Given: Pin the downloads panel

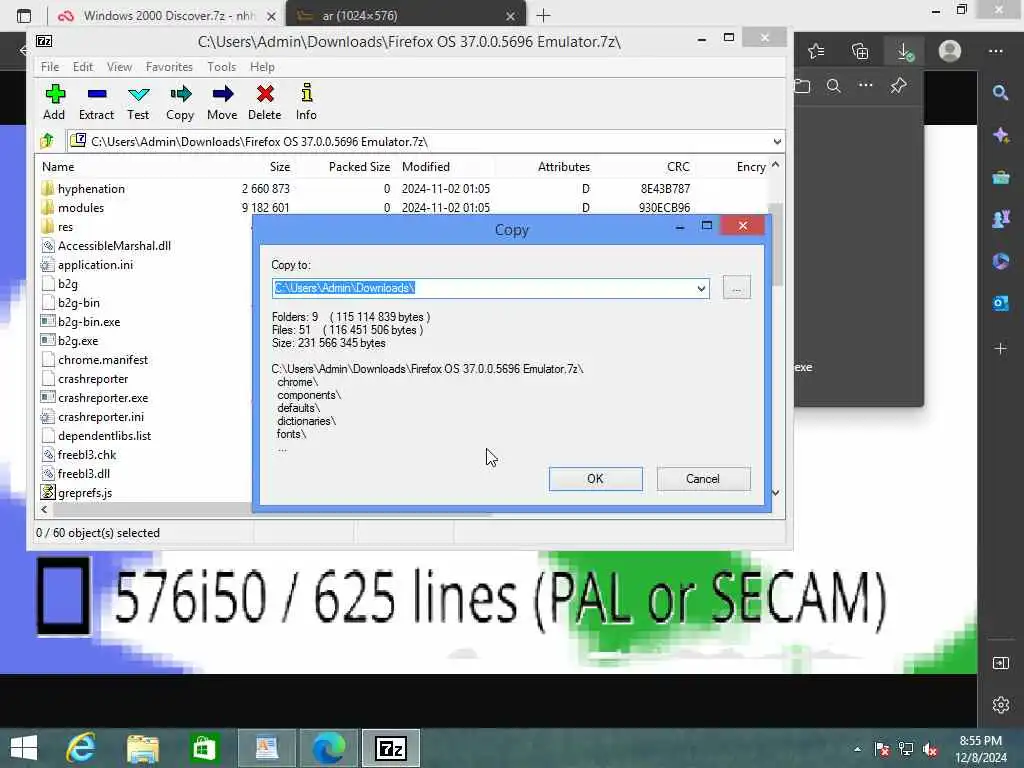Looking at the screenshot, I should click(x=899, y=86).
